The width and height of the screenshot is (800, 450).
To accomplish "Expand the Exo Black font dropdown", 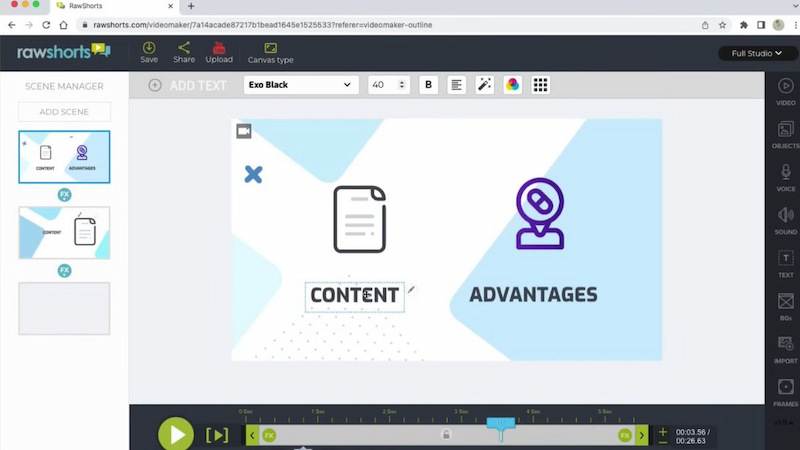I will click(301, 85).
